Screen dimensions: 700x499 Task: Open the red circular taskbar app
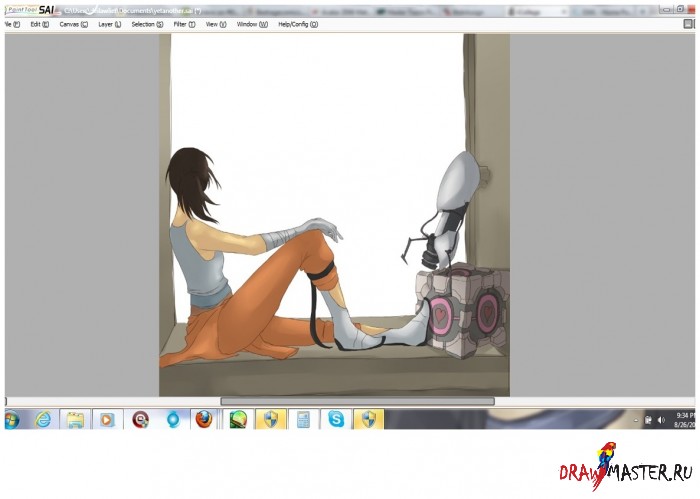[141, 420]
